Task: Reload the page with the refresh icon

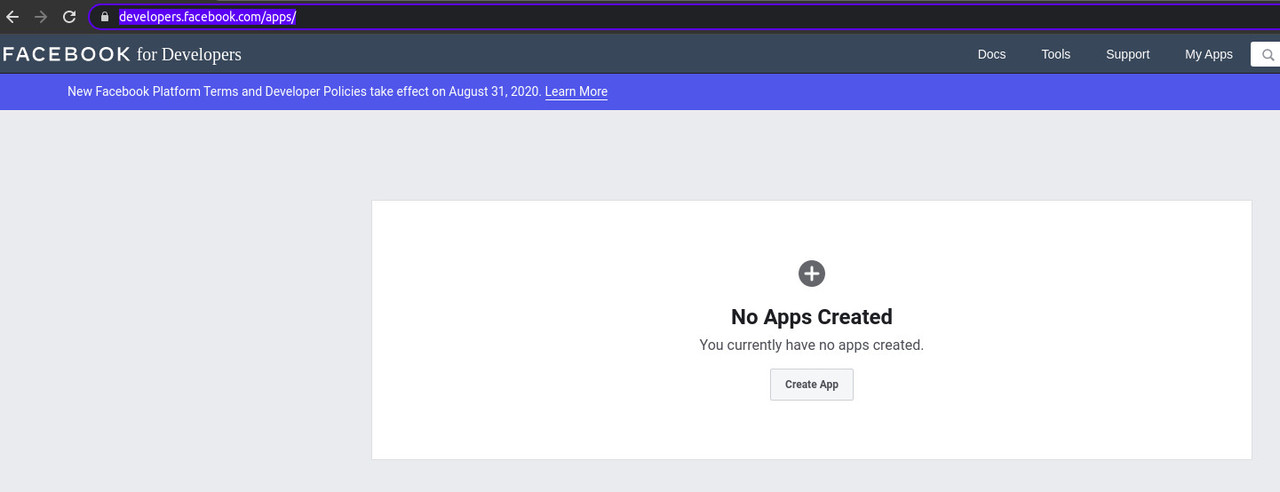Action: tap(69, 17)
